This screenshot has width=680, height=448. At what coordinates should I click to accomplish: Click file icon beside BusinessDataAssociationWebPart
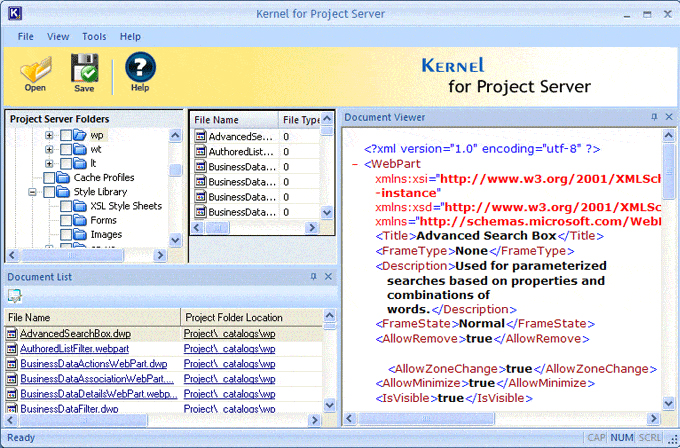(x=12, y=379)
